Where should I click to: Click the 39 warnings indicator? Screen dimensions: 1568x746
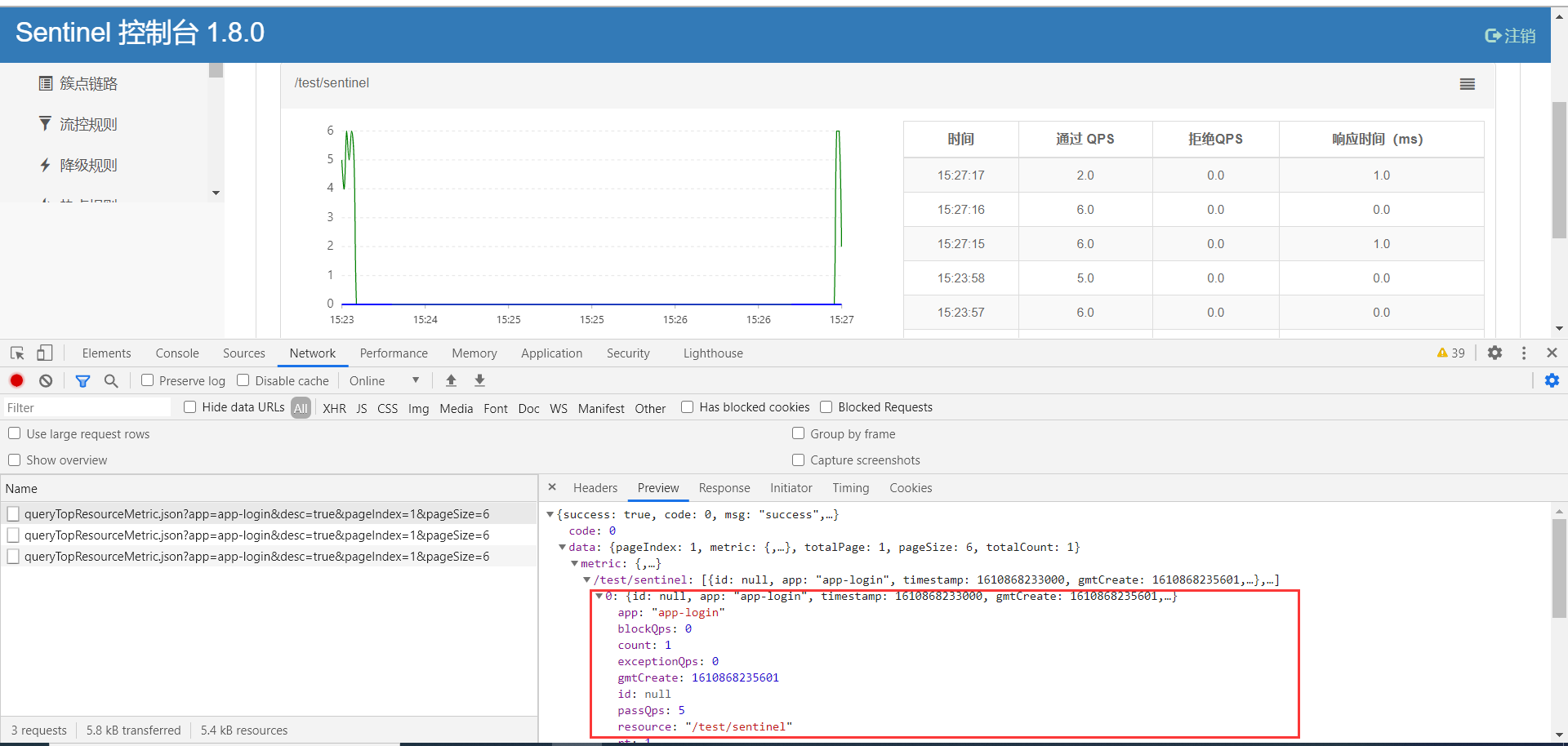click(1451, 353)
